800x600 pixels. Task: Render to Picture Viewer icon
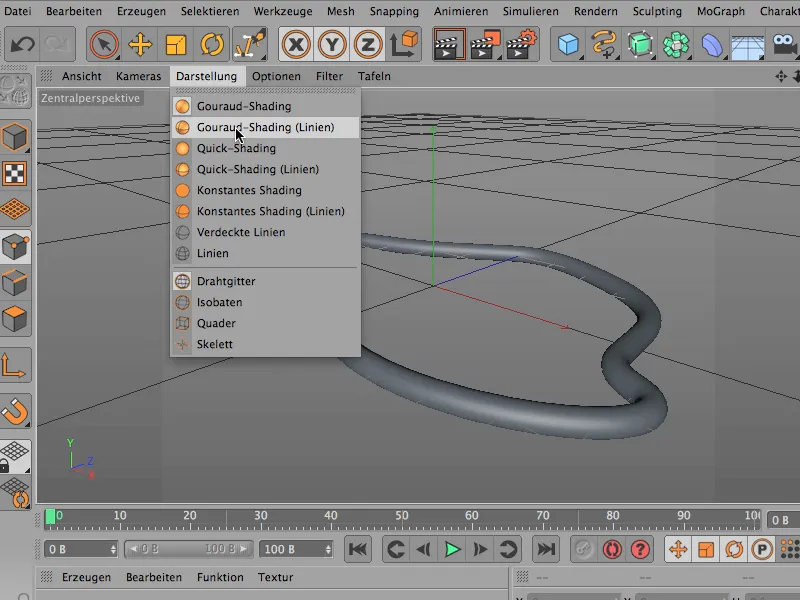[485, 44]
